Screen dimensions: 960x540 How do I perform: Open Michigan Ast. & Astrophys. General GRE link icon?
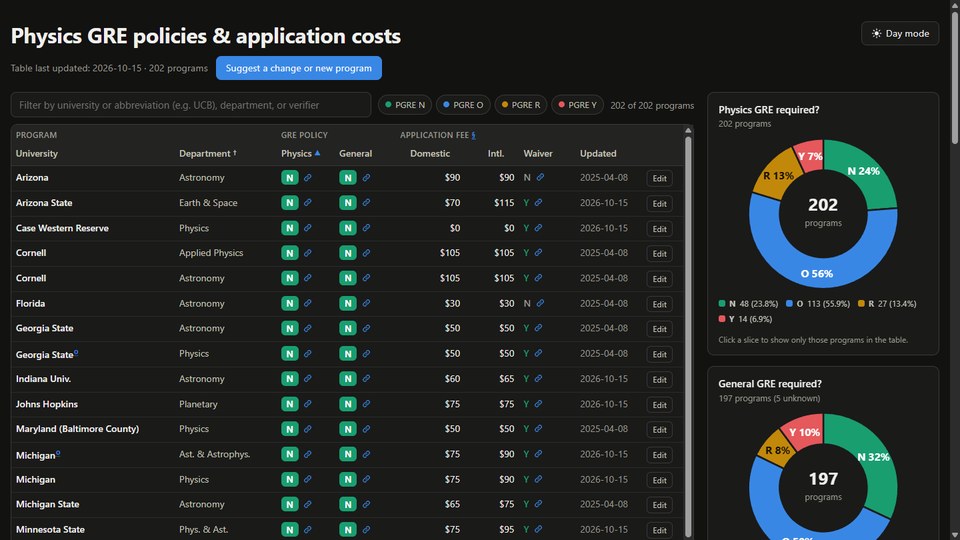(366, 454)
